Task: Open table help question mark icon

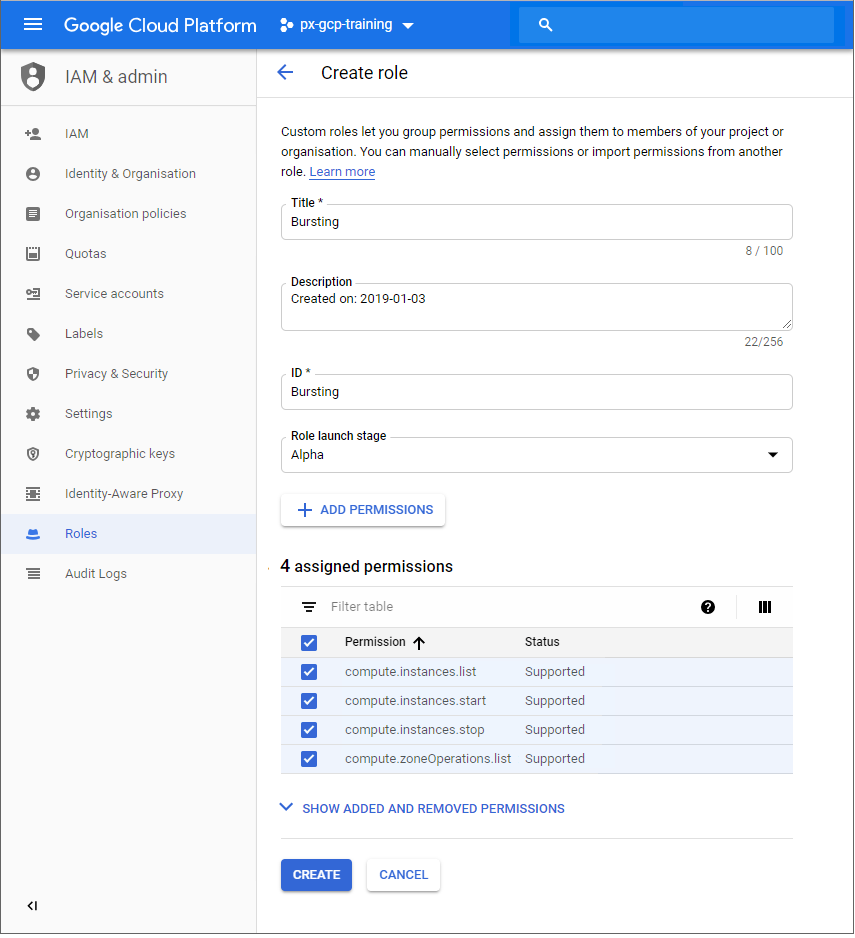Action: pos(708,607)
